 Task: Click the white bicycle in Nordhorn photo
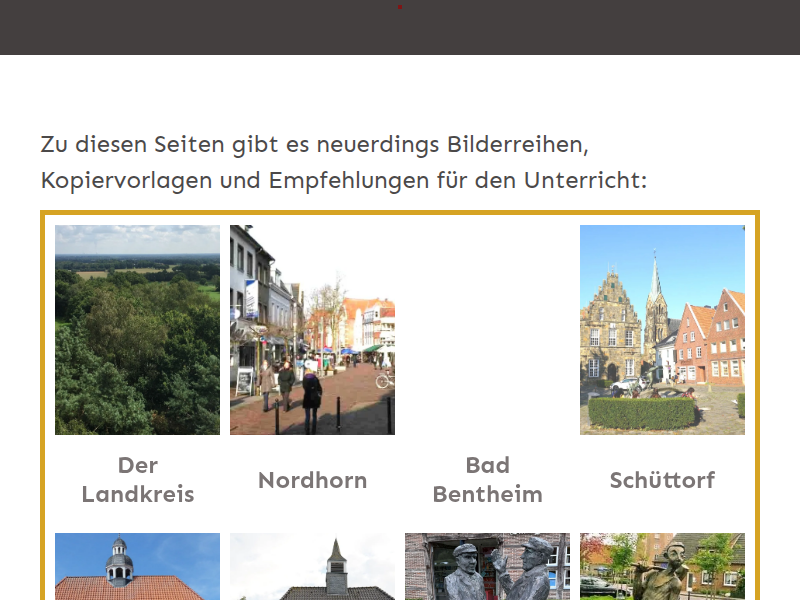coord(384,381)
